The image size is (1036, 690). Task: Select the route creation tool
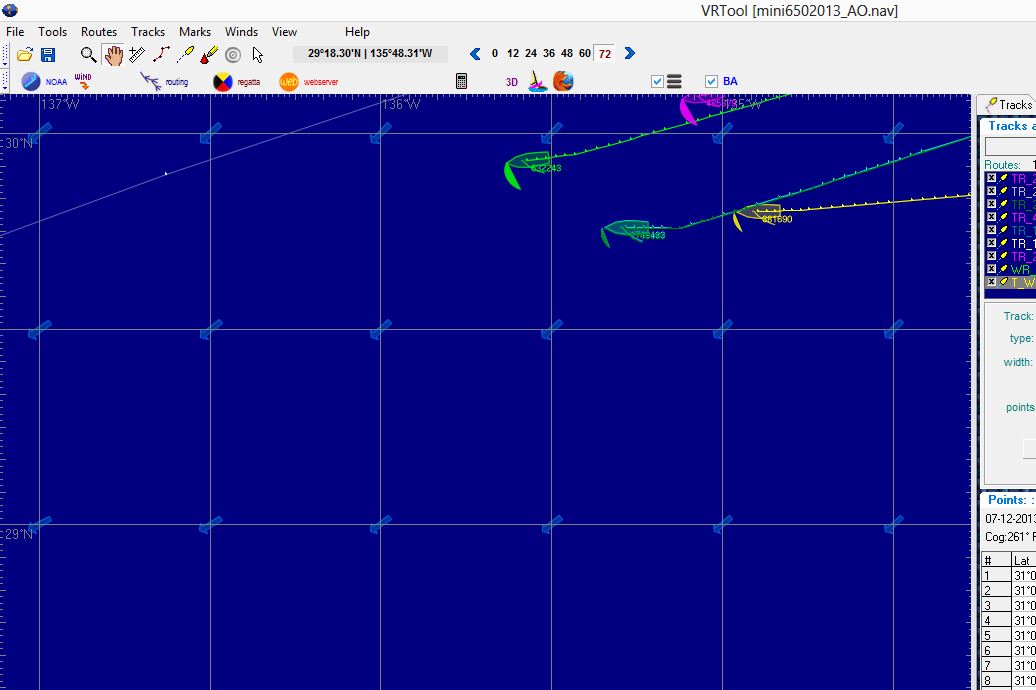click(x=161, y=55)
